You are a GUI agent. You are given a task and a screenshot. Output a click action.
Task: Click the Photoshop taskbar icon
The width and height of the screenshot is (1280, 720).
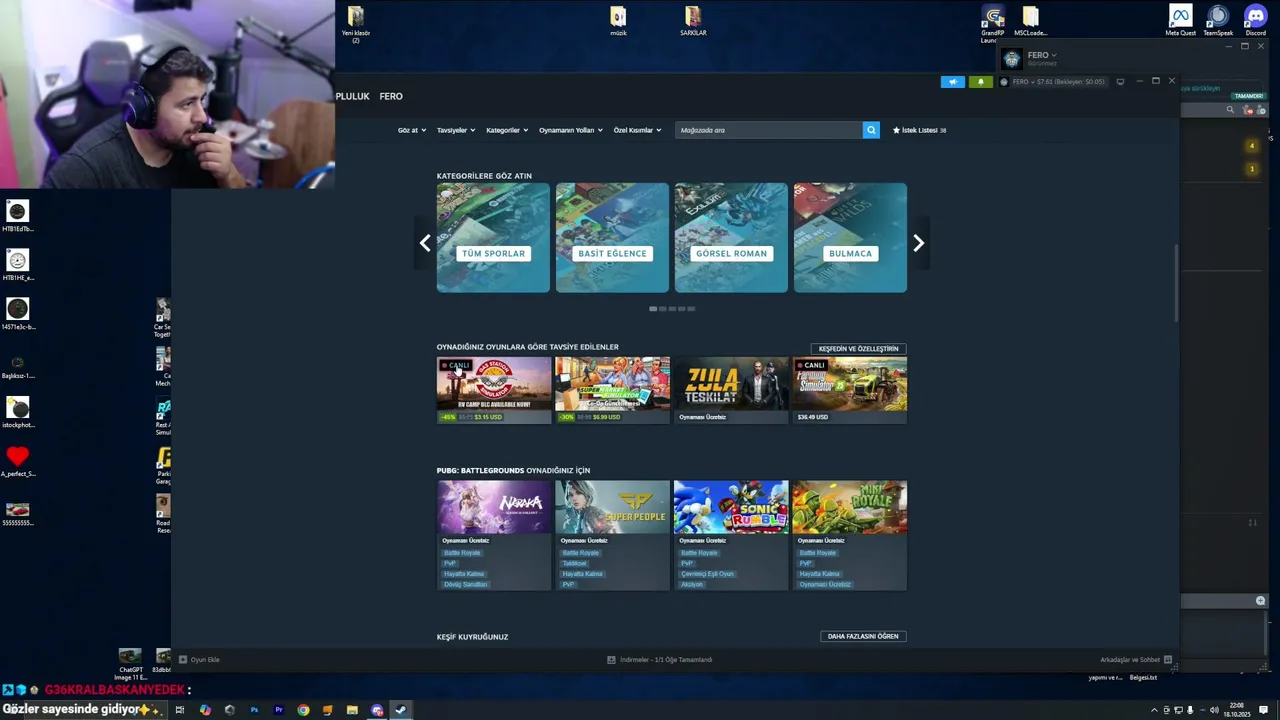(254, 710)
